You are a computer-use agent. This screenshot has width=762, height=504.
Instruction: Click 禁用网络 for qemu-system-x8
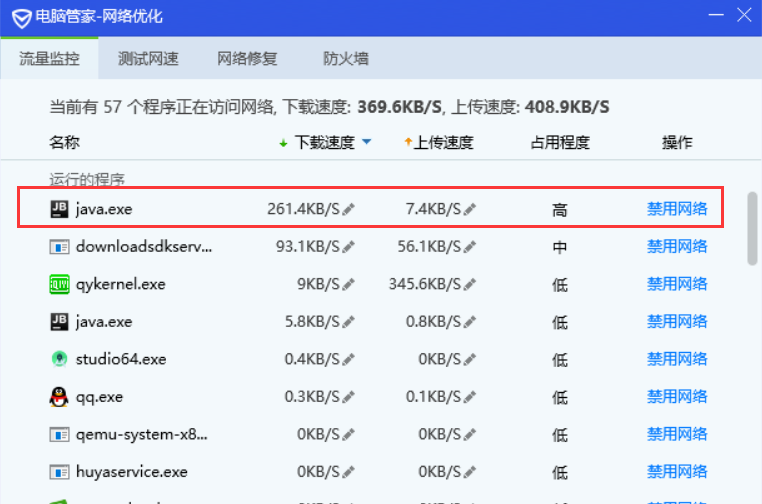677,434
